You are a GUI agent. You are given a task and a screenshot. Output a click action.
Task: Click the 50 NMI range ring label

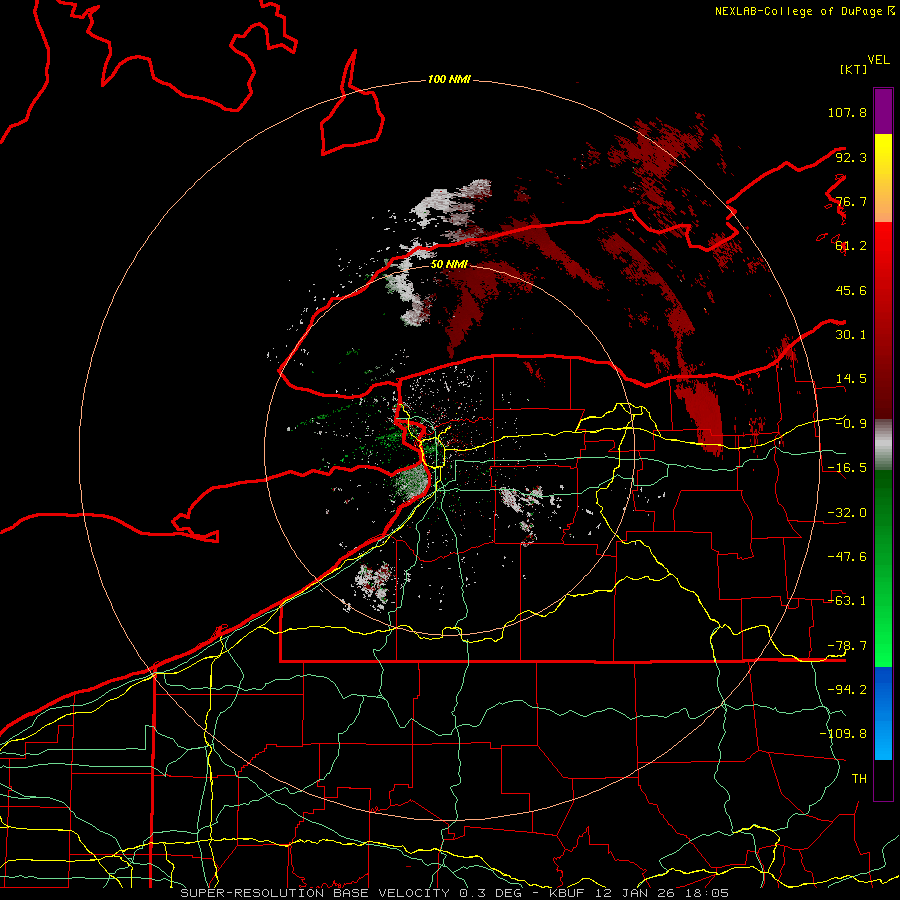(449, 264)
